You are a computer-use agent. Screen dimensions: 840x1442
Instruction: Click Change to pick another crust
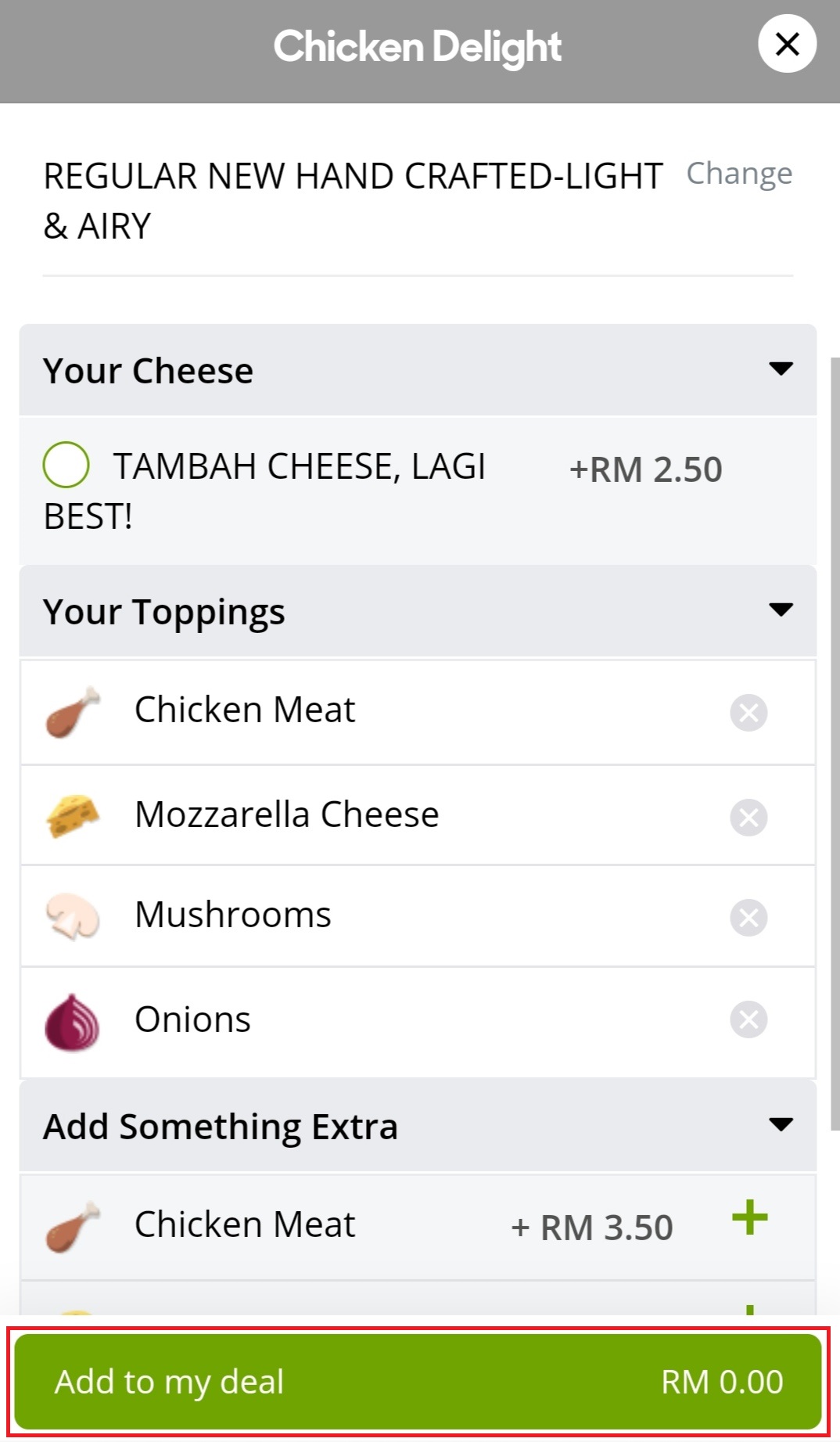(739, 174)
